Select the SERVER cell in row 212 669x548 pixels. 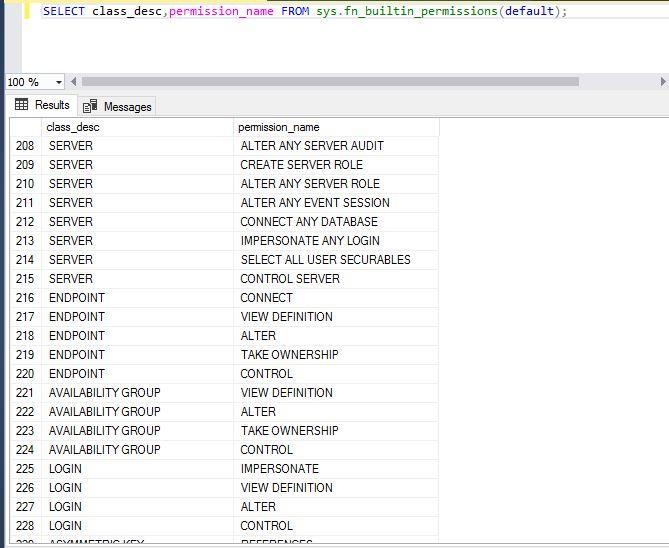[x=137, y=222]
